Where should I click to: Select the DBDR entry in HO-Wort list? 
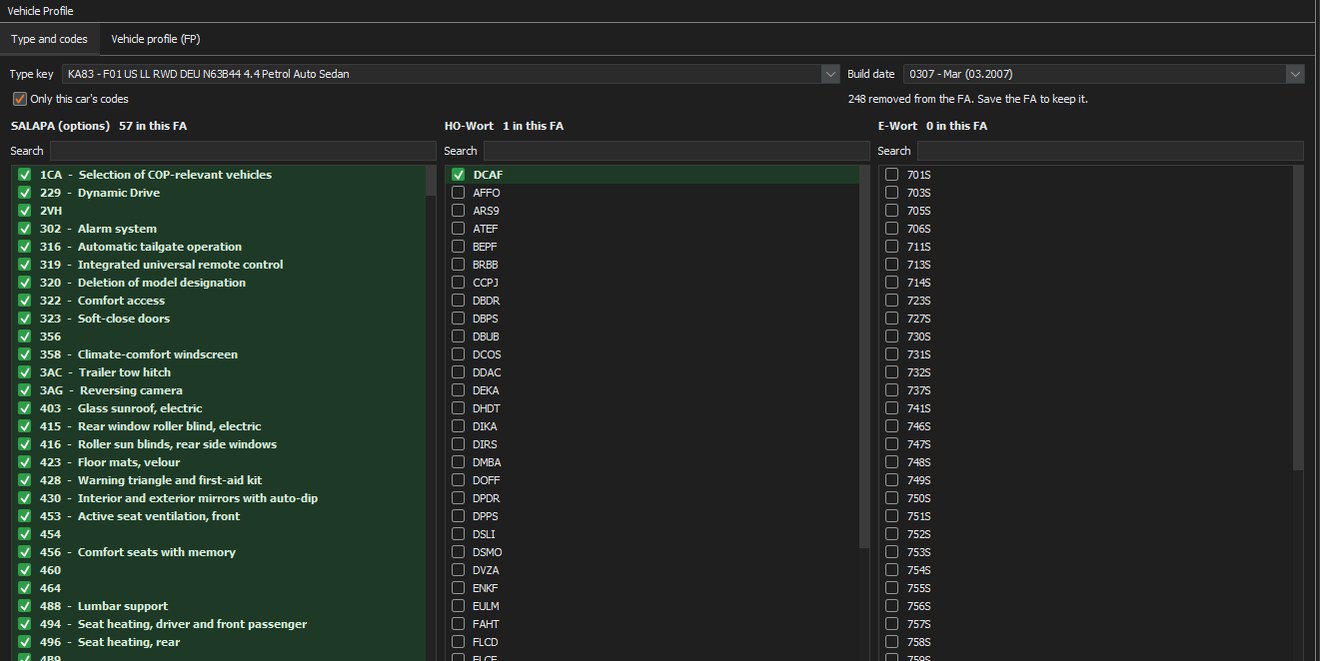coord(652,301)
